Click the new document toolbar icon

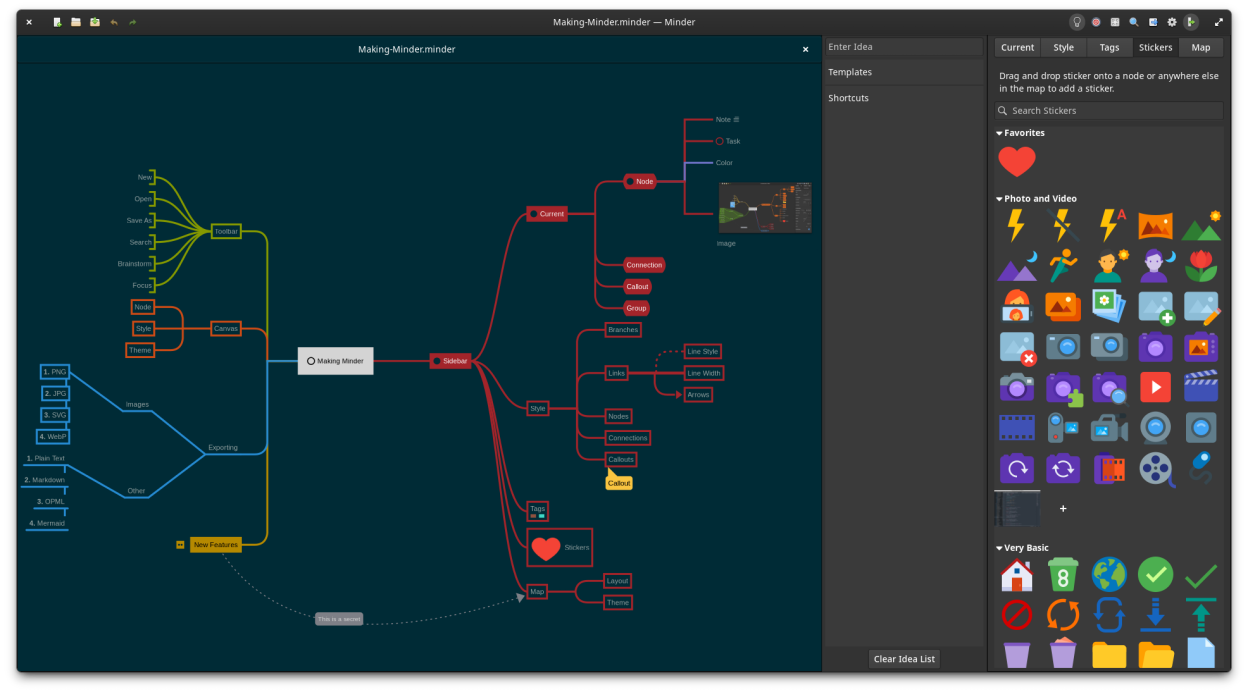[x=57, y=22]
